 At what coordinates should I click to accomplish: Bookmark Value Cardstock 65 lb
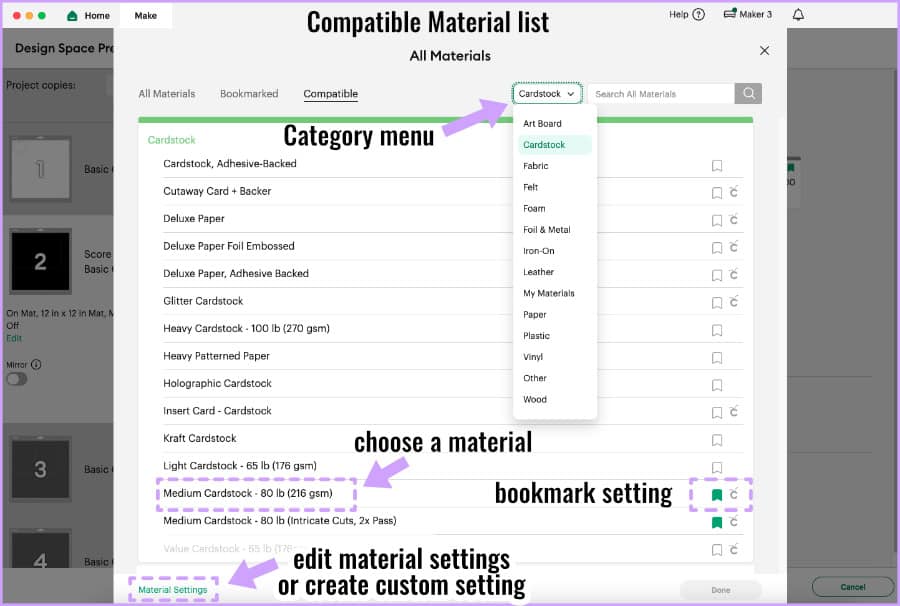pos(716,550)
